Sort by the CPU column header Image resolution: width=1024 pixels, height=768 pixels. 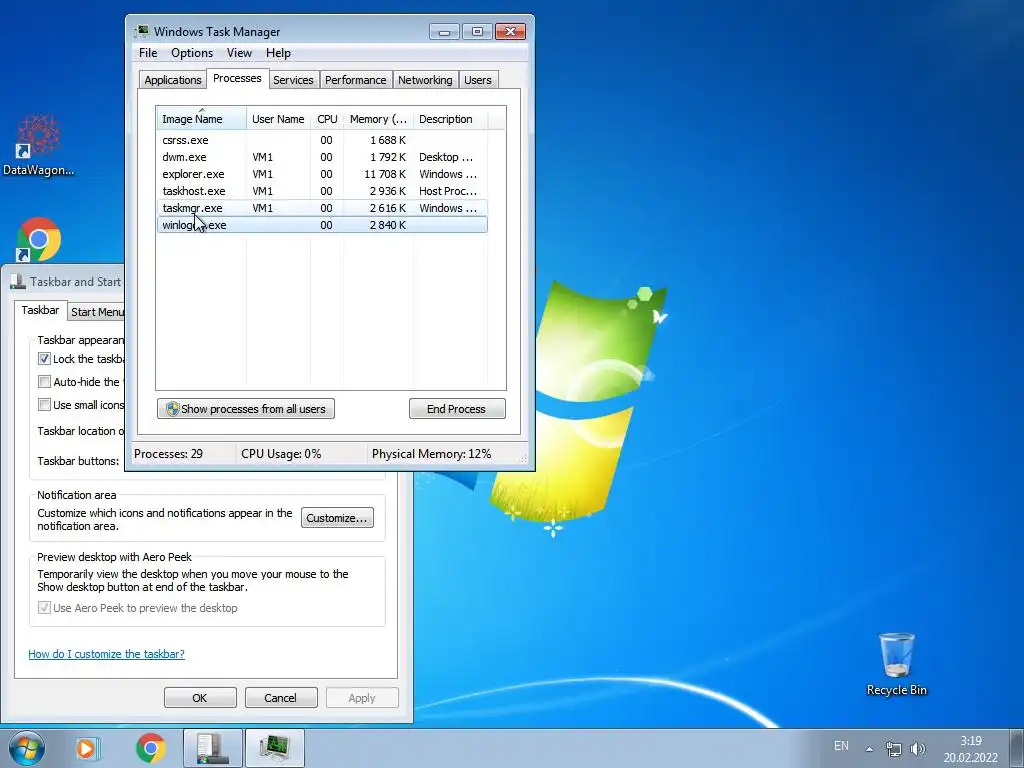click(x=327, y=119)
